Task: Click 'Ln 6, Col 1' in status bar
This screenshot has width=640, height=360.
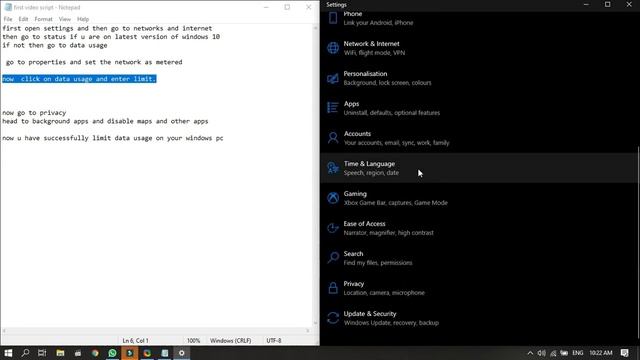Action: [136, 340]
